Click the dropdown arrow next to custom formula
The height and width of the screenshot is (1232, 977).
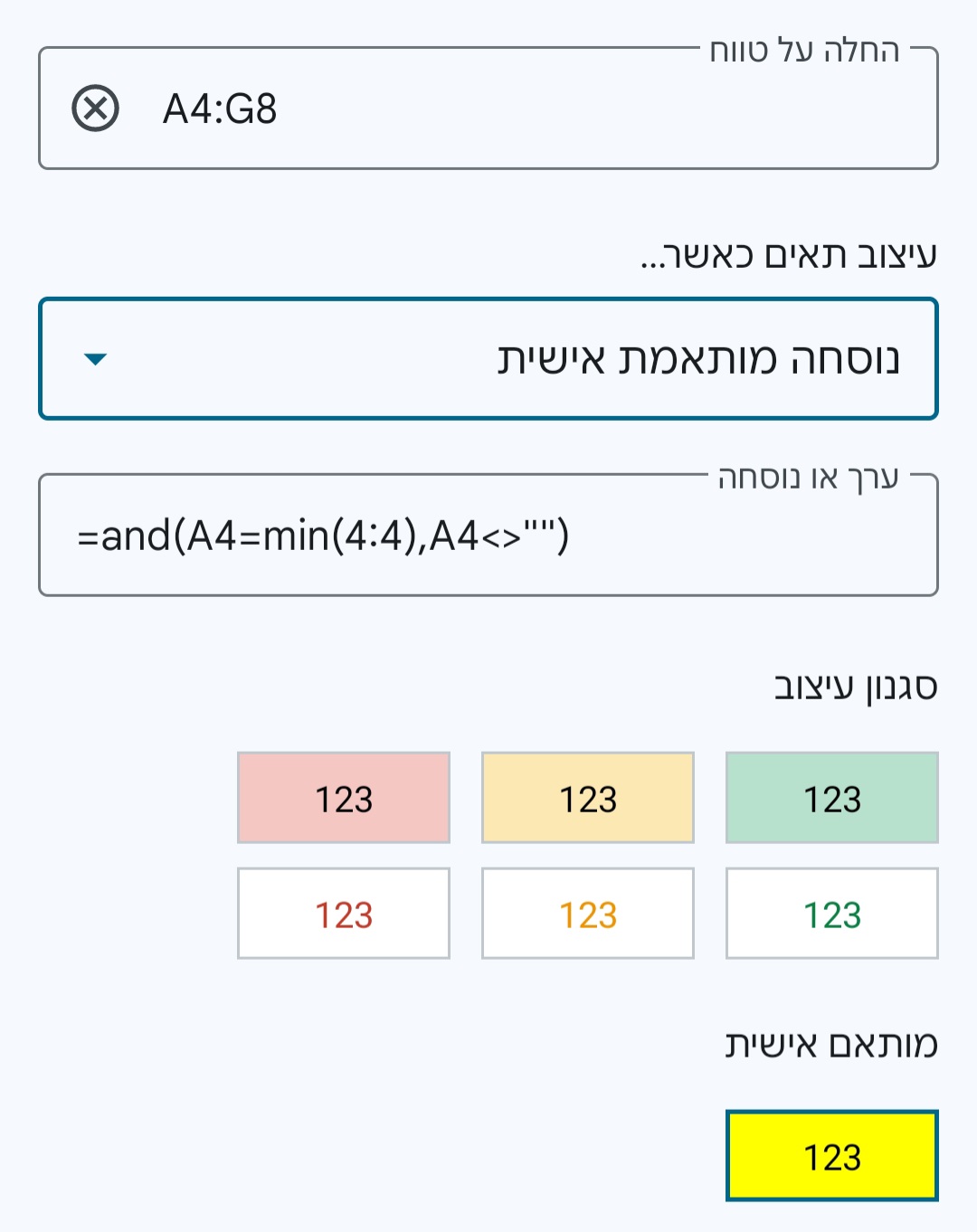tap(95, 358)
